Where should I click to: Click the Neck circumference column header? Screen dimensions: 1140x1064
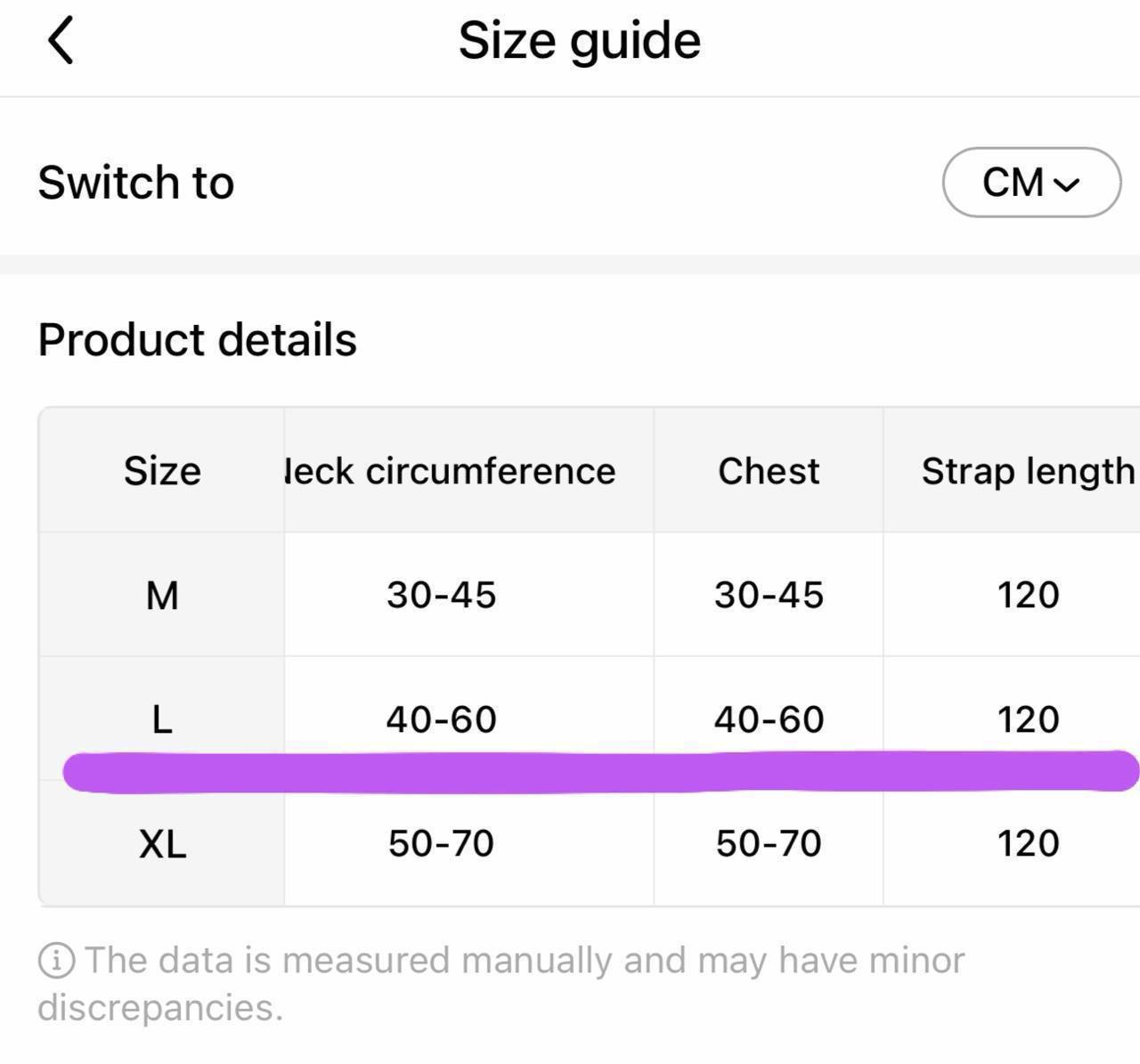450,471
